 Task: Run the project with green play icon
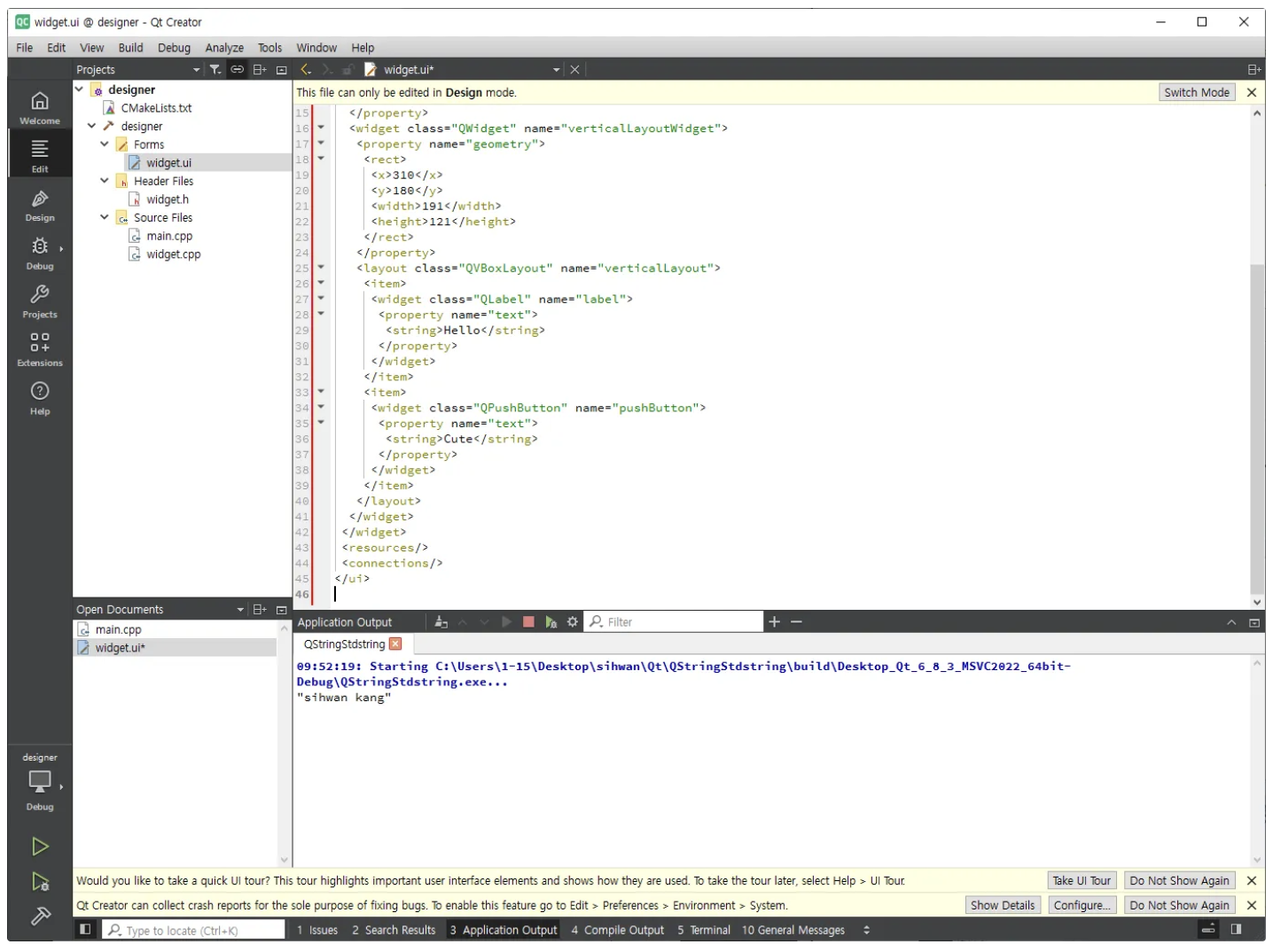click(x=40, y=847)
